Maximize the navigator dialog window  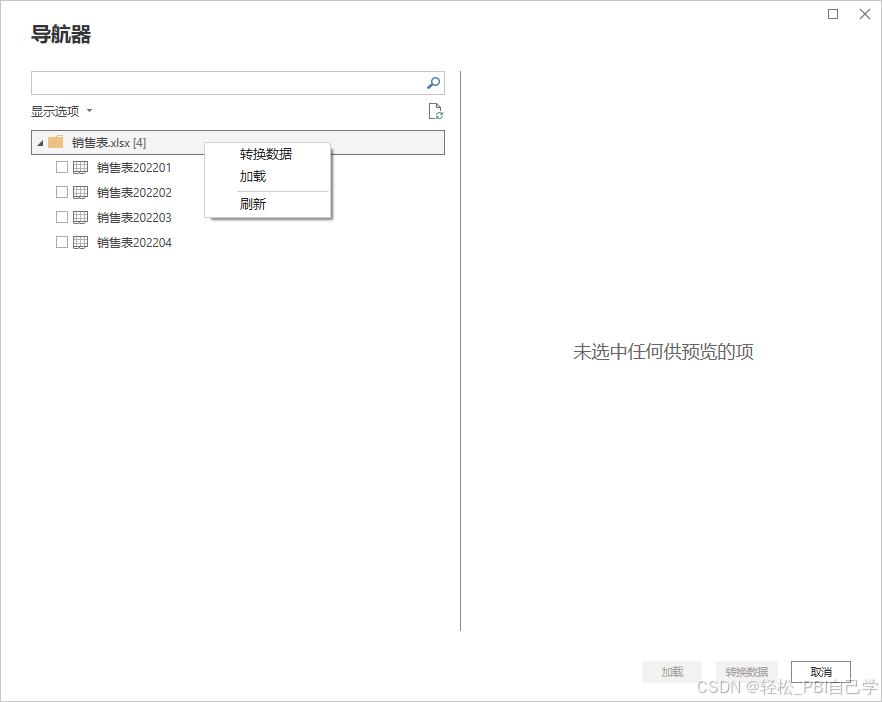(833, 14)
